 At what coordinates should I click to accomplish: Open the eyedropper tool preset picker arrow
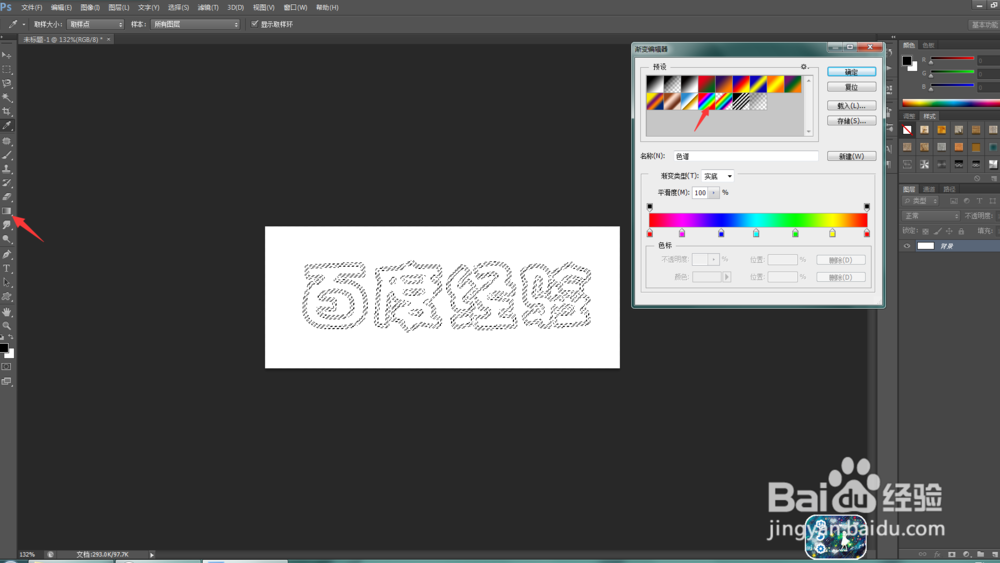click(24, 24)
